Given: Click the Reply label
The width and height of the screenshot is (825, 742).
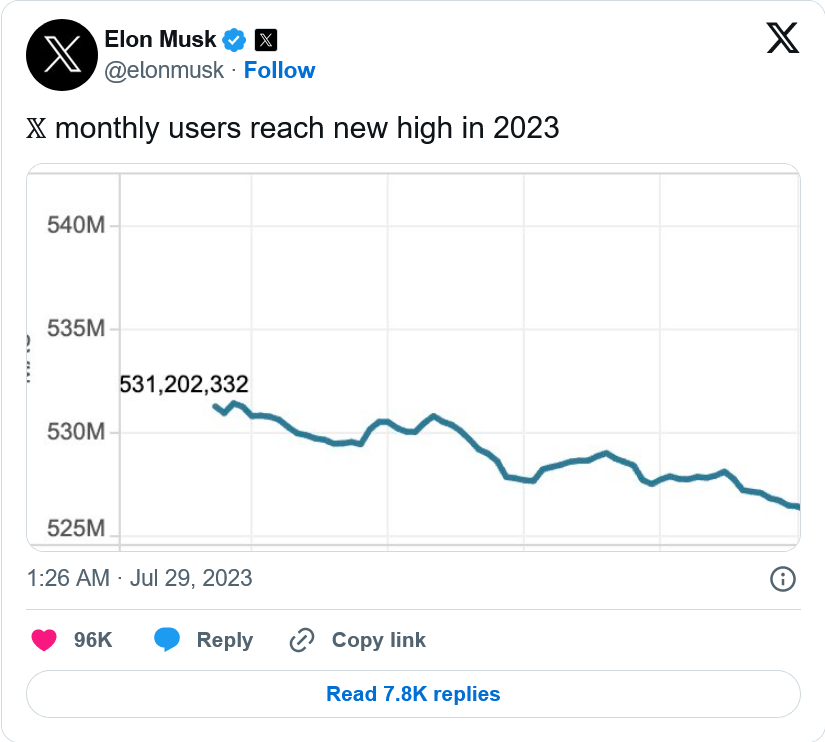Looking at the screenshot, I should pos(225,640).
